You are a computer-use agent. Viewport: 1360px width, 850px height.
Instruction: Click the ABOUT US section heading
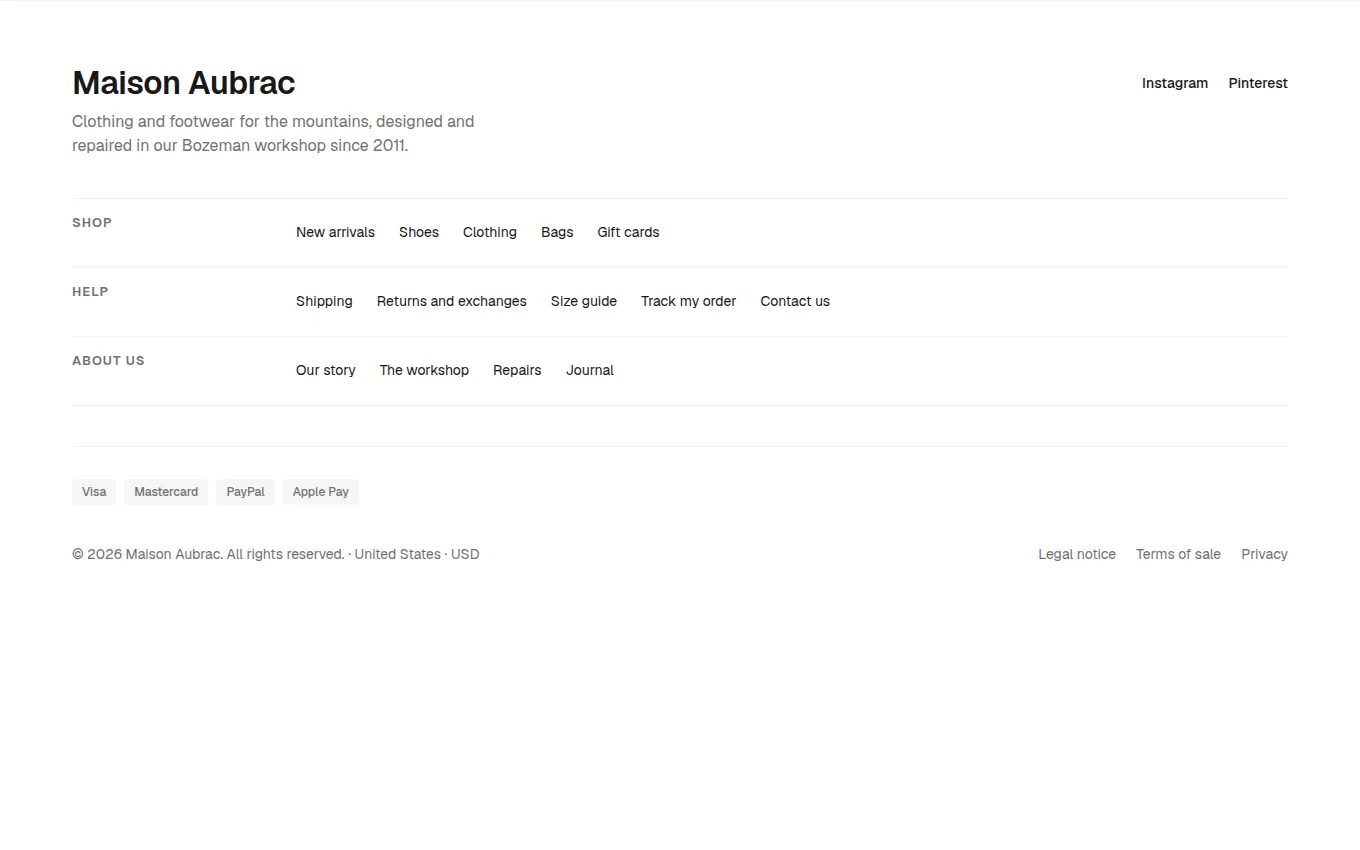(x=108, y=361)
